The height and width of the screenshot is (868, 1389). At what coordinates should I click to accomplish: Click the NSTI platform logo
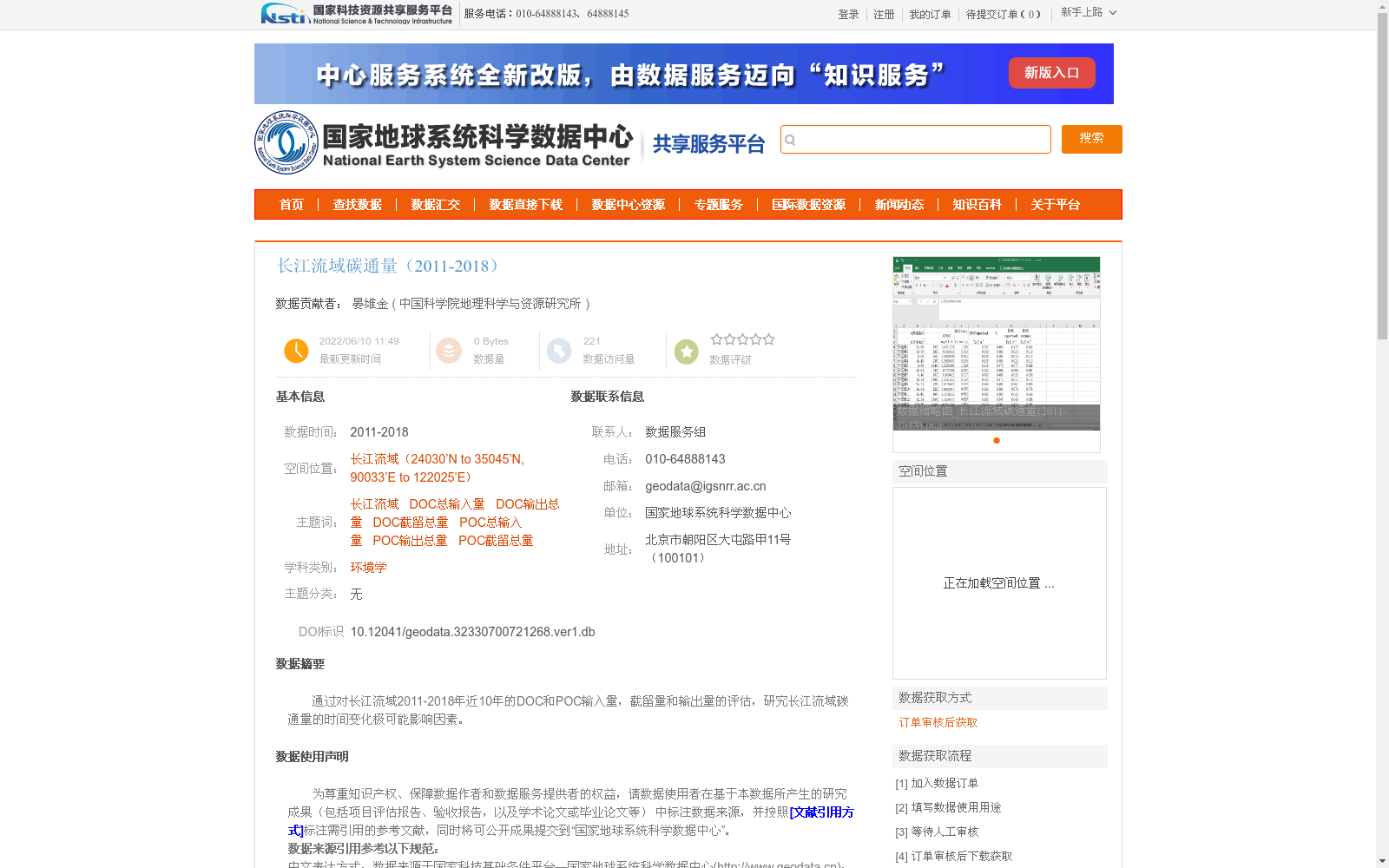(357, 14)
